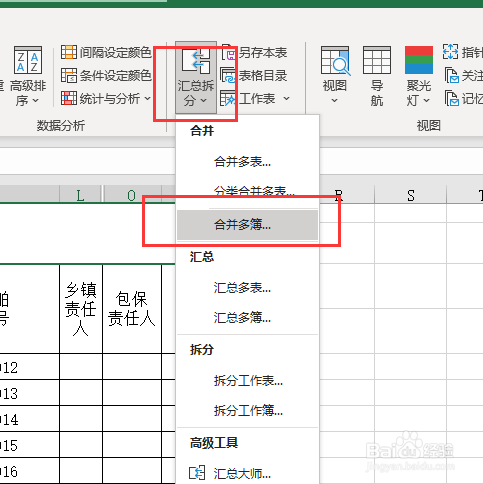Click the 视图 group label at bottom
This screenshot has height=484, width=483.
click(429, 126)
